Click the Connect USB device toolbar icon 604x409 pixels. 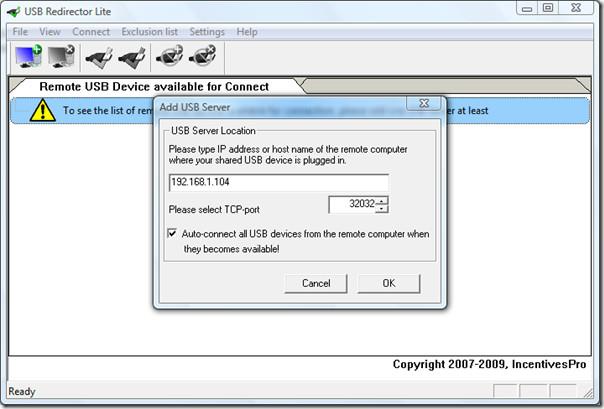pyautogui.click(x=98, y=58)
